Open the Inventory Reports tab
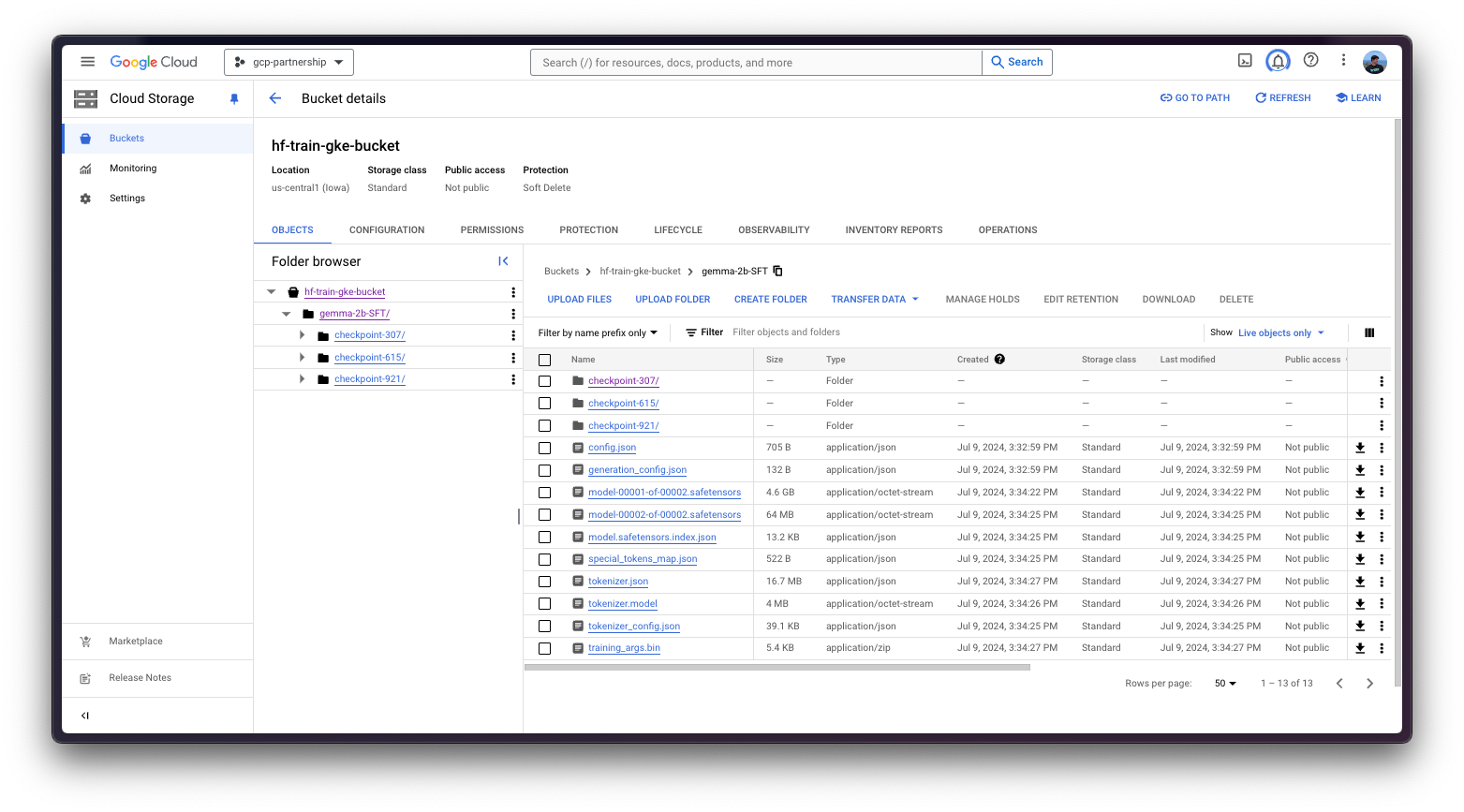The image size is (1464, 812). click(894, 230)
